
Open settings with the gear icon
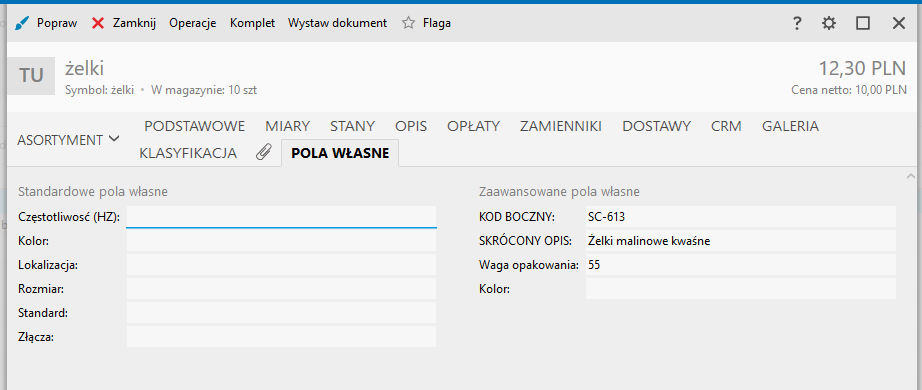pos(829,24)
